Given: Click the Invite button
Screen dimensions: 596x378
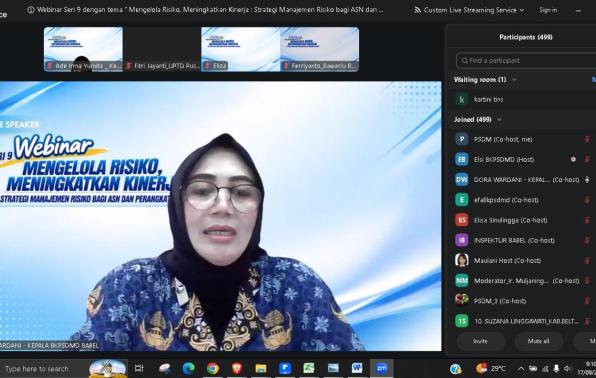Looking at the screenshot, I should (480, 341).
